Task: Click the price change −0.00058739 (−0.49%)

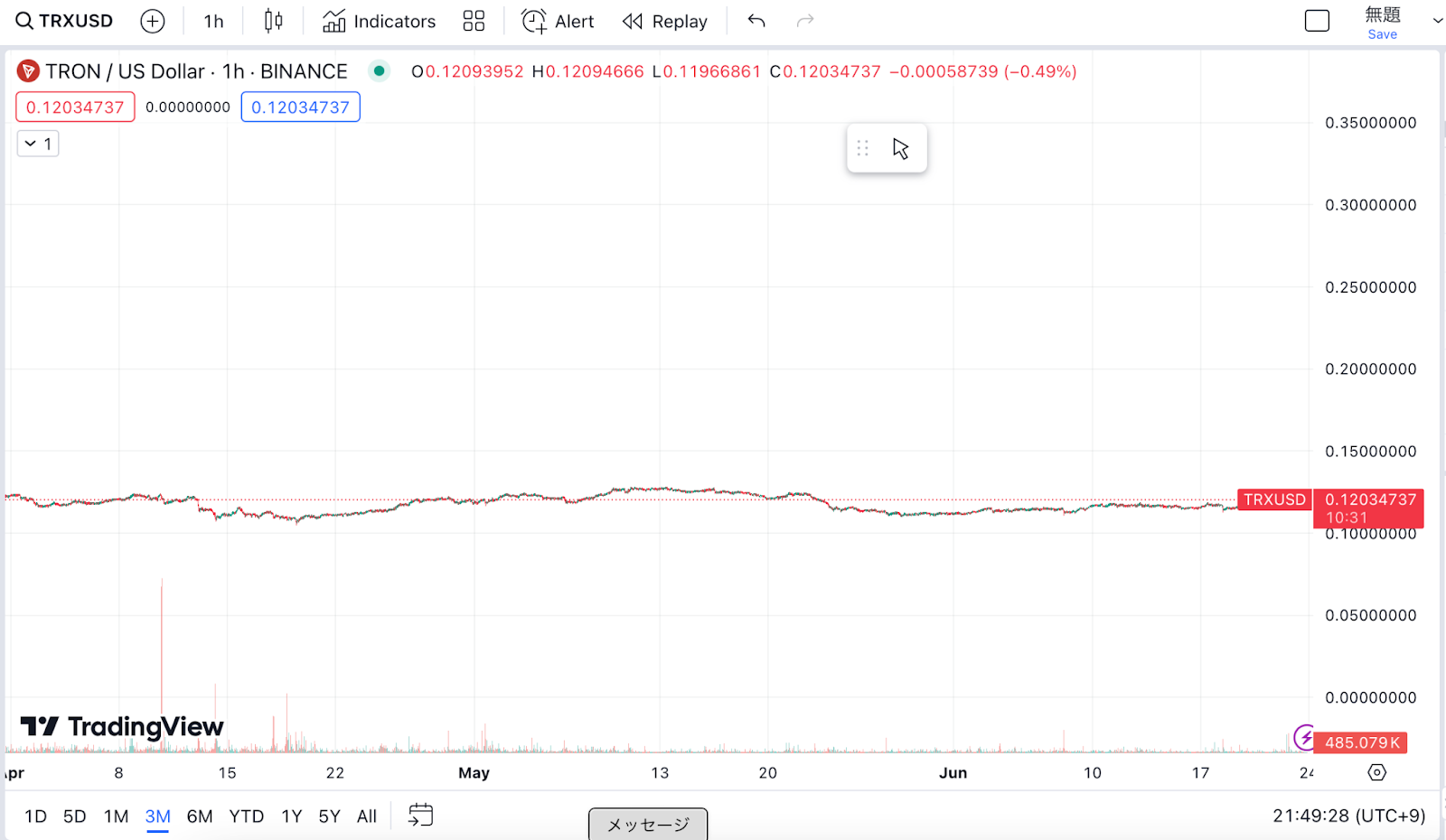Action: (982, 71)
